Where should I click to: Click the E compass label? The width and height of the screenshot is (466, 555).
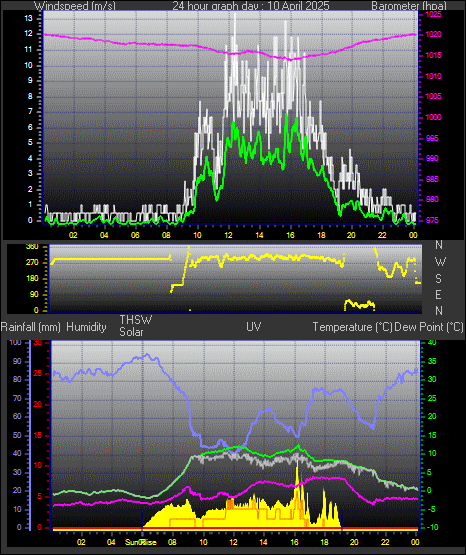coord(438,294)
